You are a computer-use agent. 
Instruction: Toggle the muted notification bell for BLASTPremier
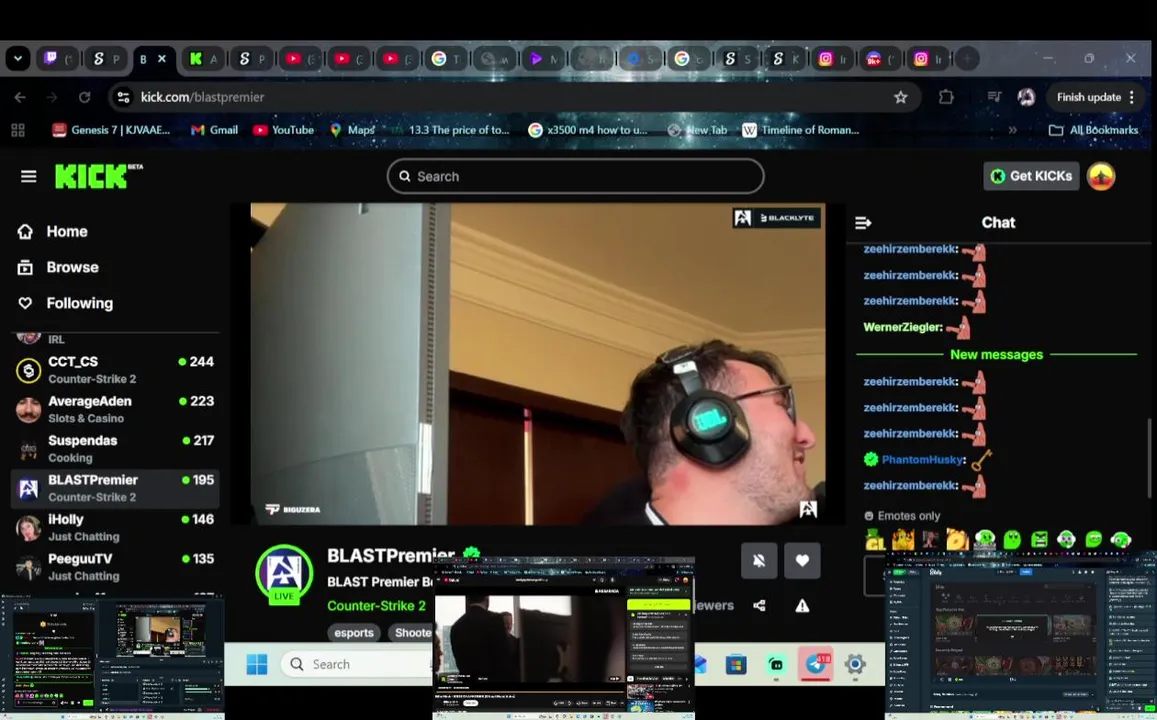(759, 561)
